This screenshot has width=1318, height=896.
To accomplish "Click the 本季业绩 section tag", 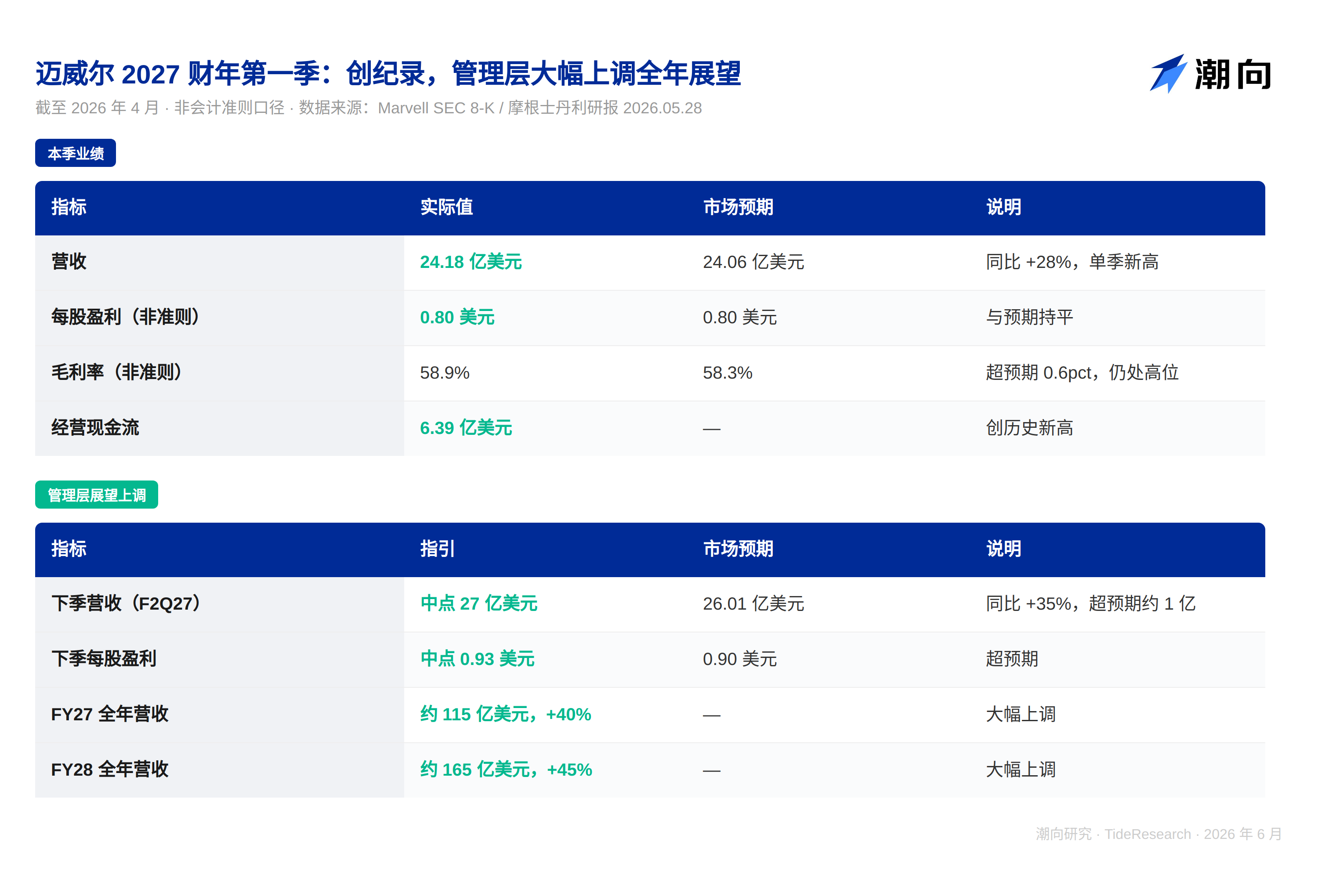I will click(76, 153).
